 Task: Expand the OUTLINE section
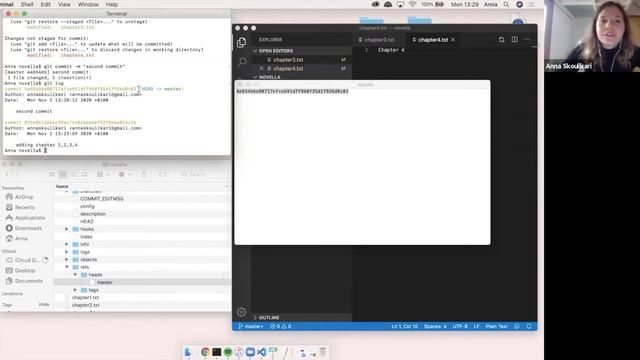269,318
